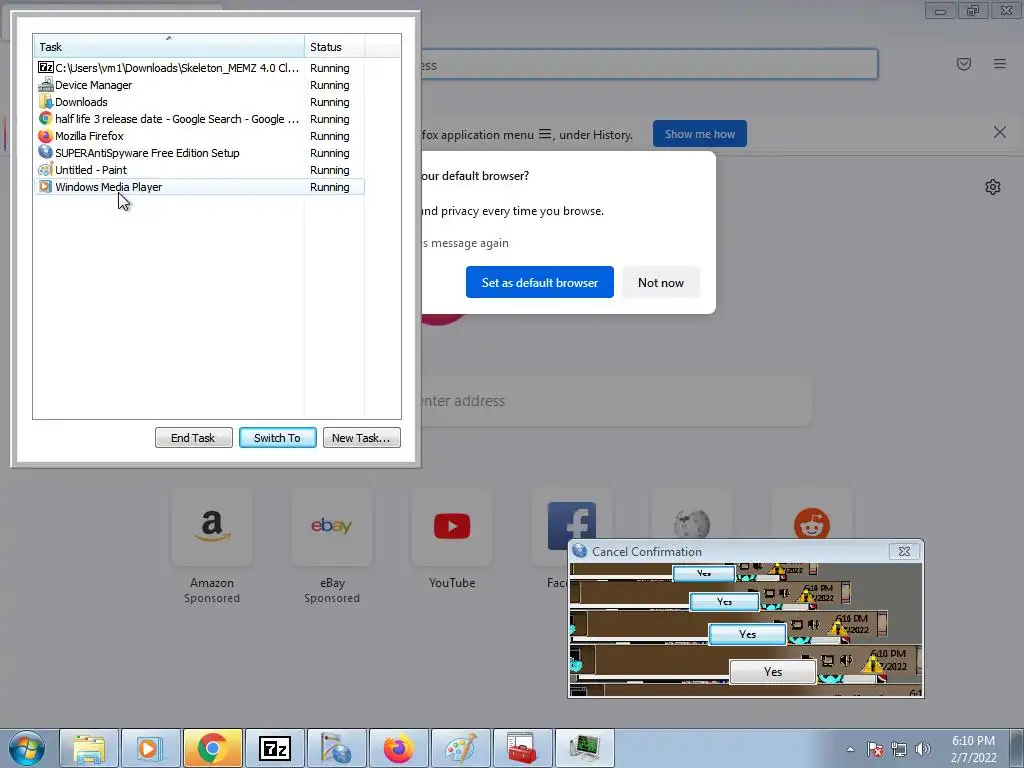Open Firefox new tab personalize gear
This screenshot has height=768, width=1024.
993,187
